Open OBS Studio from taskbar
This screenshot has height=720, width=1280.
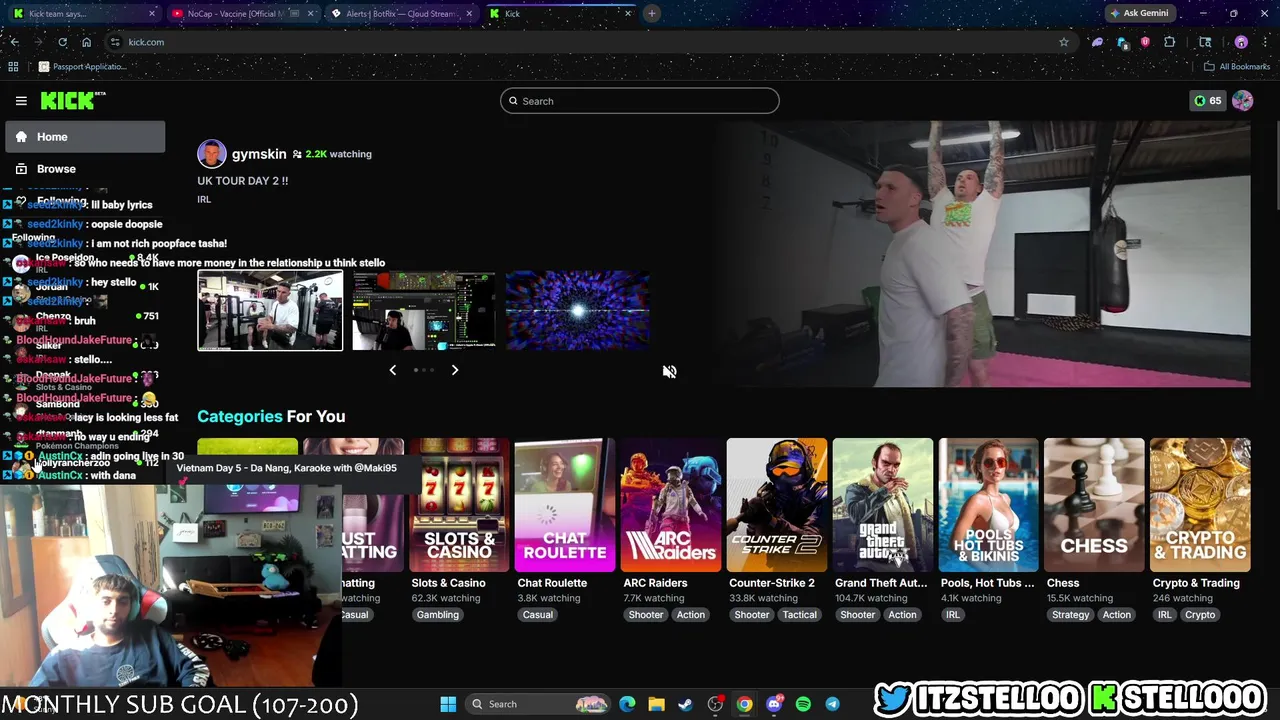pyautogui.click(x=715, y=704)
